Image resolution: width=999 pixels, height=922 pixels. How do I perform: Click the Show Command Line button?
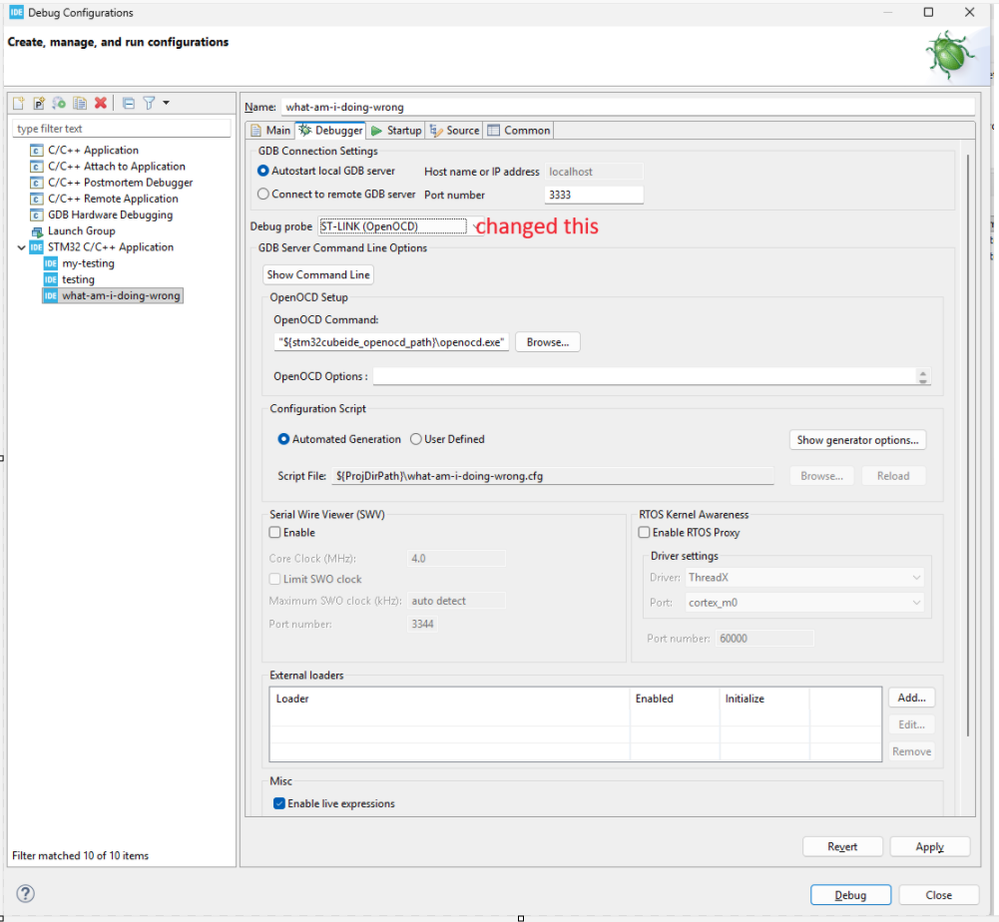318,275
